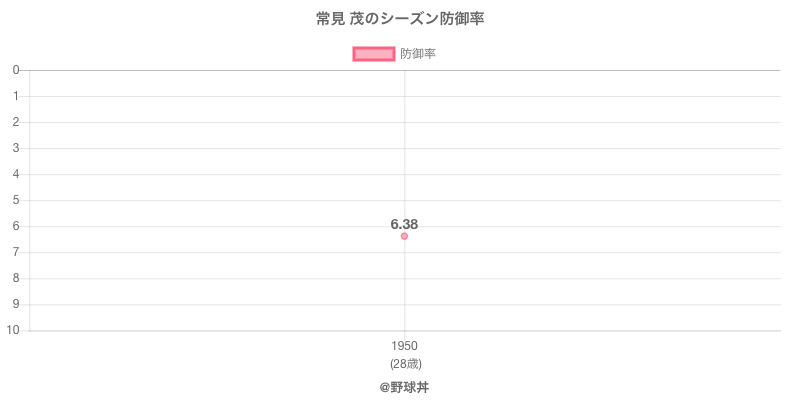
Task: Click the 1950 x-axis year label
Action: (404, 346)
